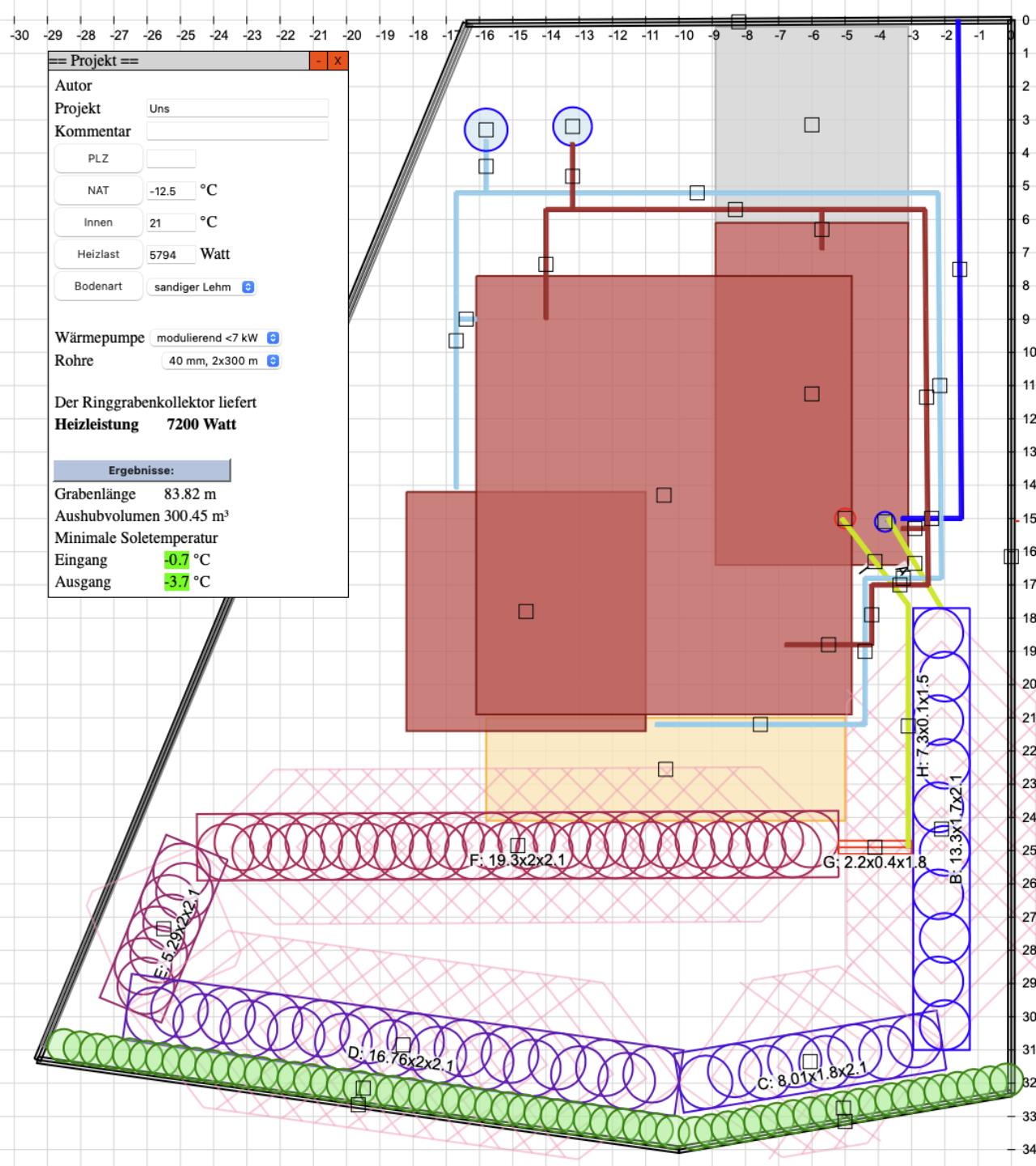Click the Ergebnisse header button

pos(142,470)
